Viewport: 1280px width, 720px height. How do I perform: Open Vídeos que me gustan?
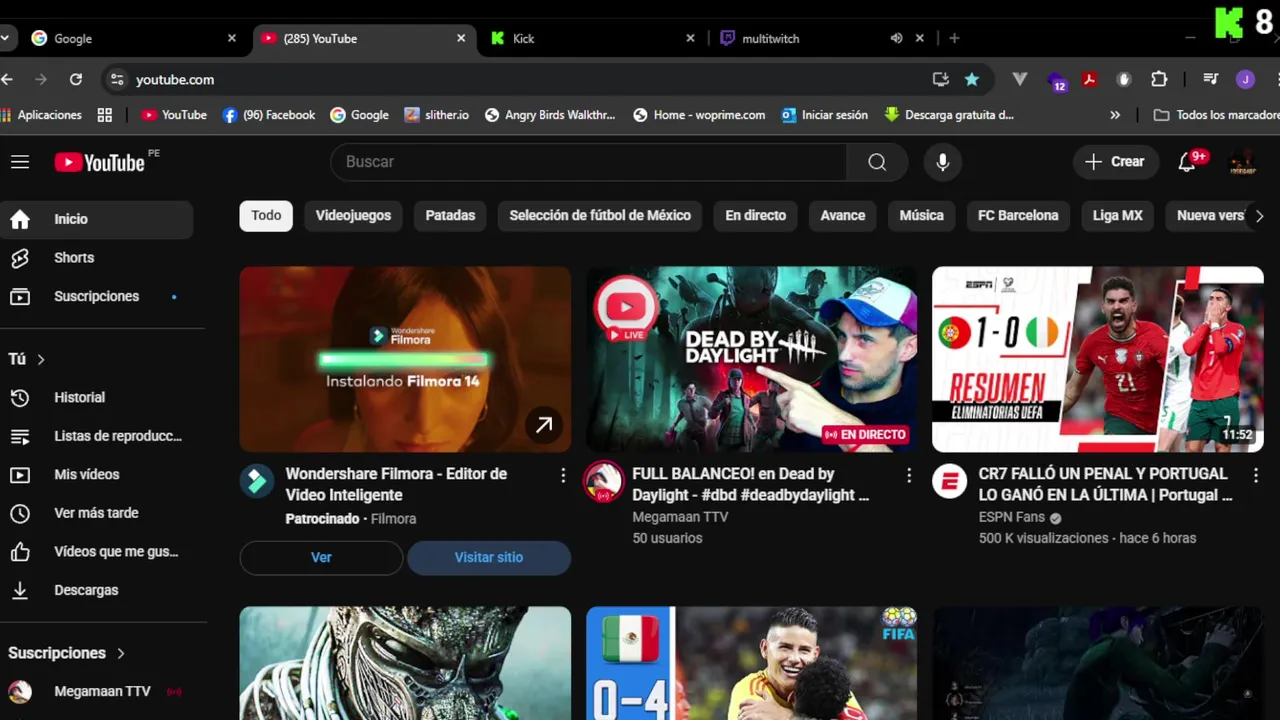pos(96,552)
